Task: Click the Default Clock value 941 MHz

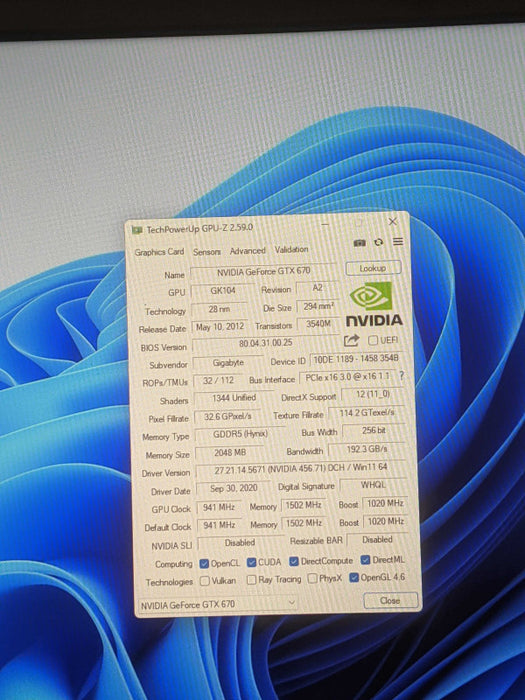Action: [x=219, y=525]
